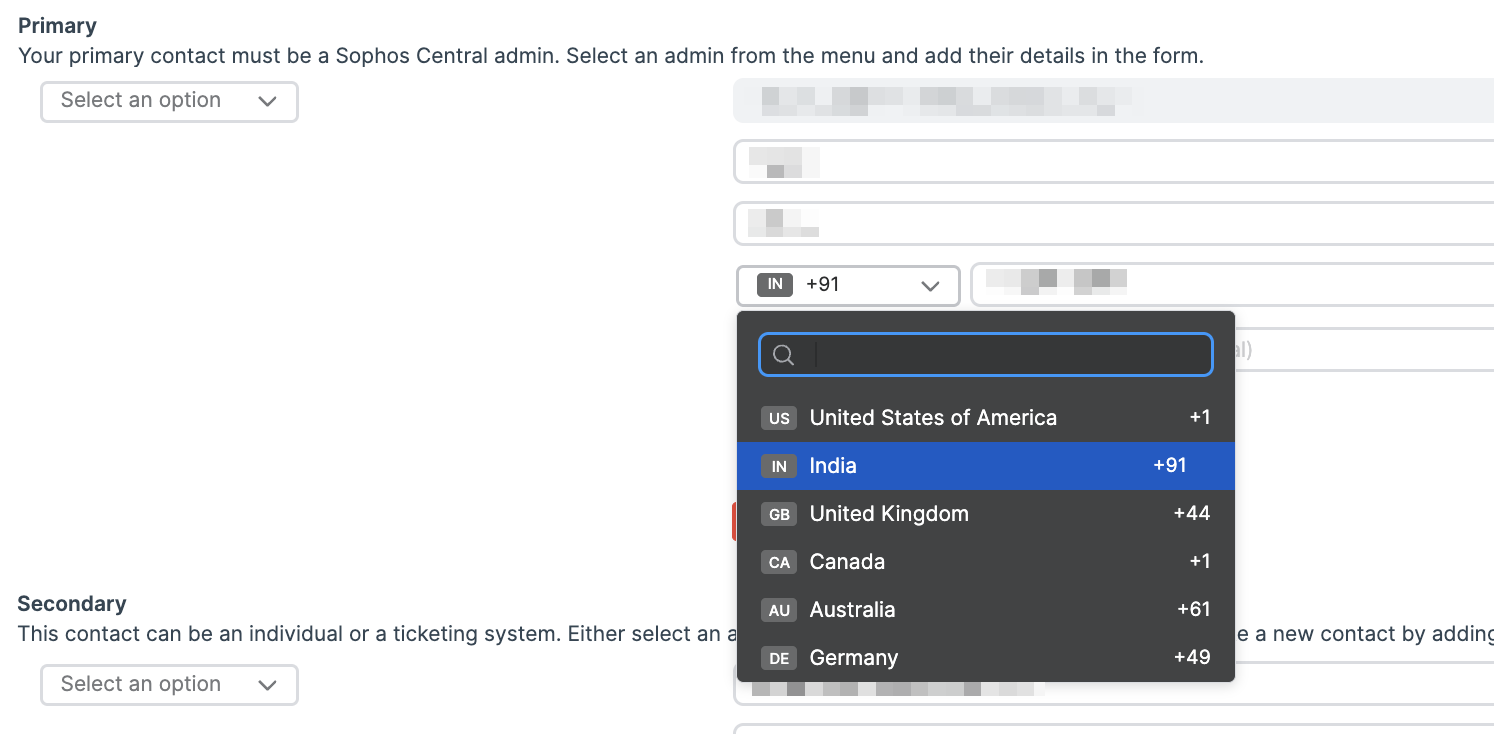1494x734 pixels.
Task: Click the AU country badge icon
Action: pos(779,610)
